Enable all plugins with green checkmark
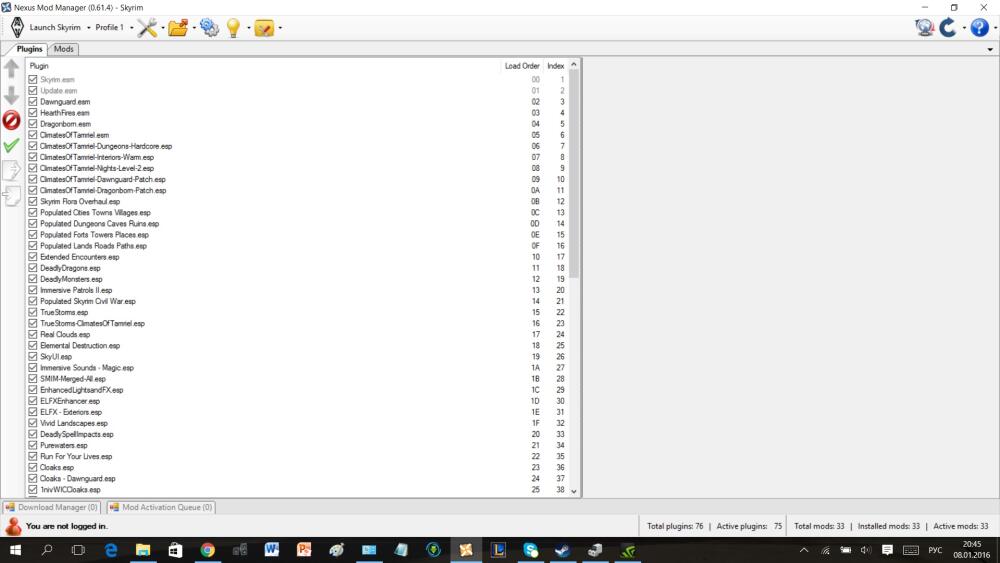This screenshot has width=1000, height=563. [x=11, y=145]
